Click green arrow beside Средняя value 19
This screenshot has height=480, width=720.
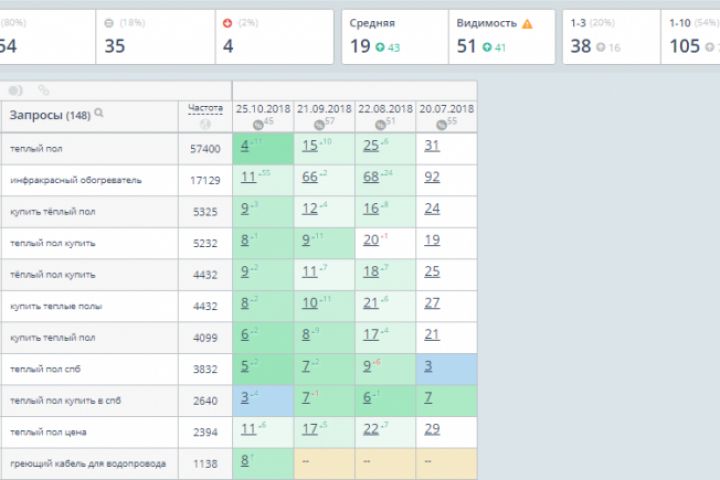coord(380,47)
